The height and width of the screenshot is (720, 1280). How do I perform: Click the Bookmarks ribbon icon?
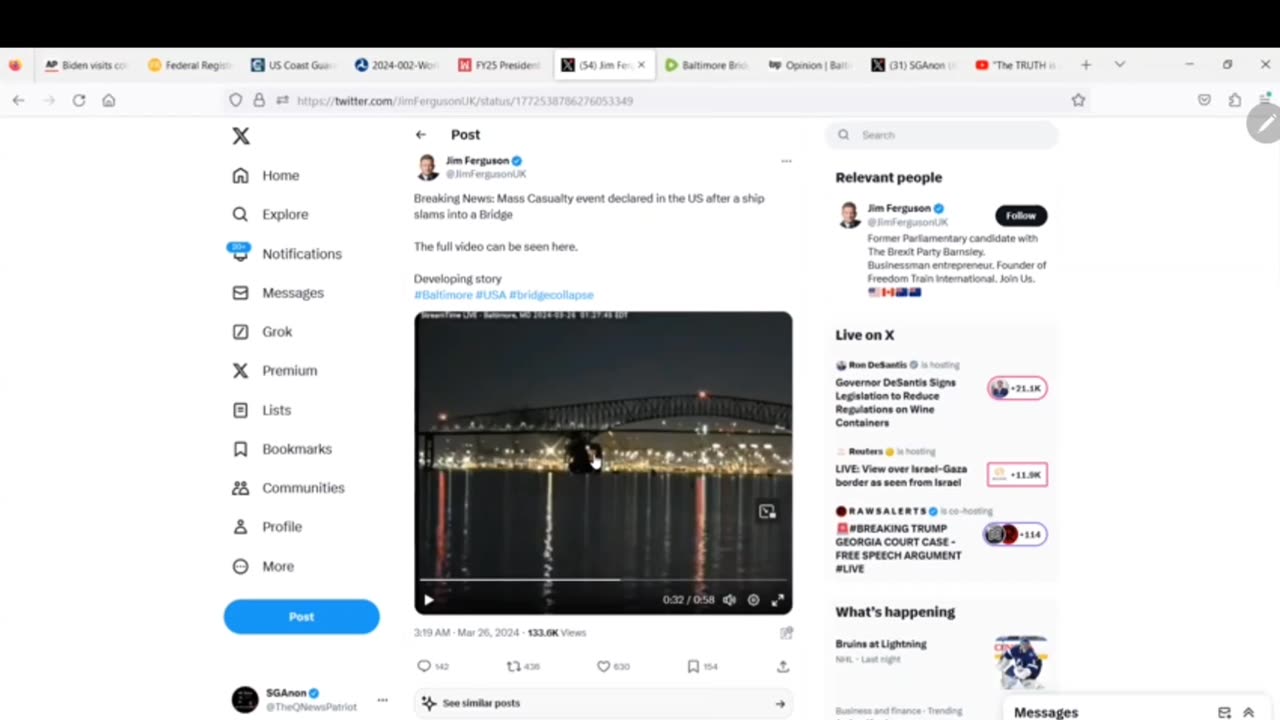tap(240, 449)
